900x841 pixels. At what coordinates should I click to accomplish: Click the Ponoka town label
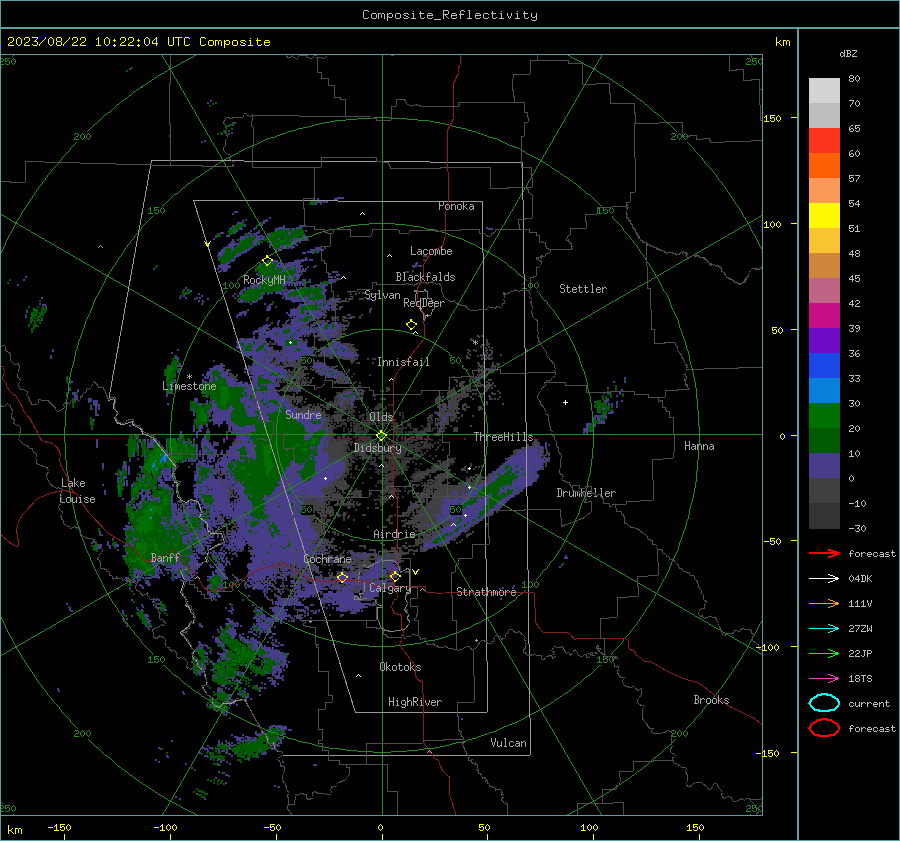pos(456,206)
